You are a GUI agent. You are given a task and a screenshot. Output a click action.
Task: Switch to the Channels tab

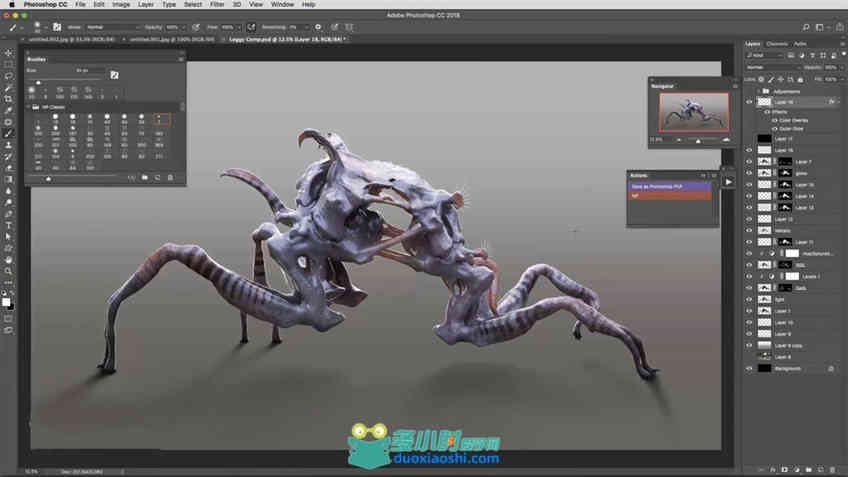pyautogui.click(x=777, y=44)
